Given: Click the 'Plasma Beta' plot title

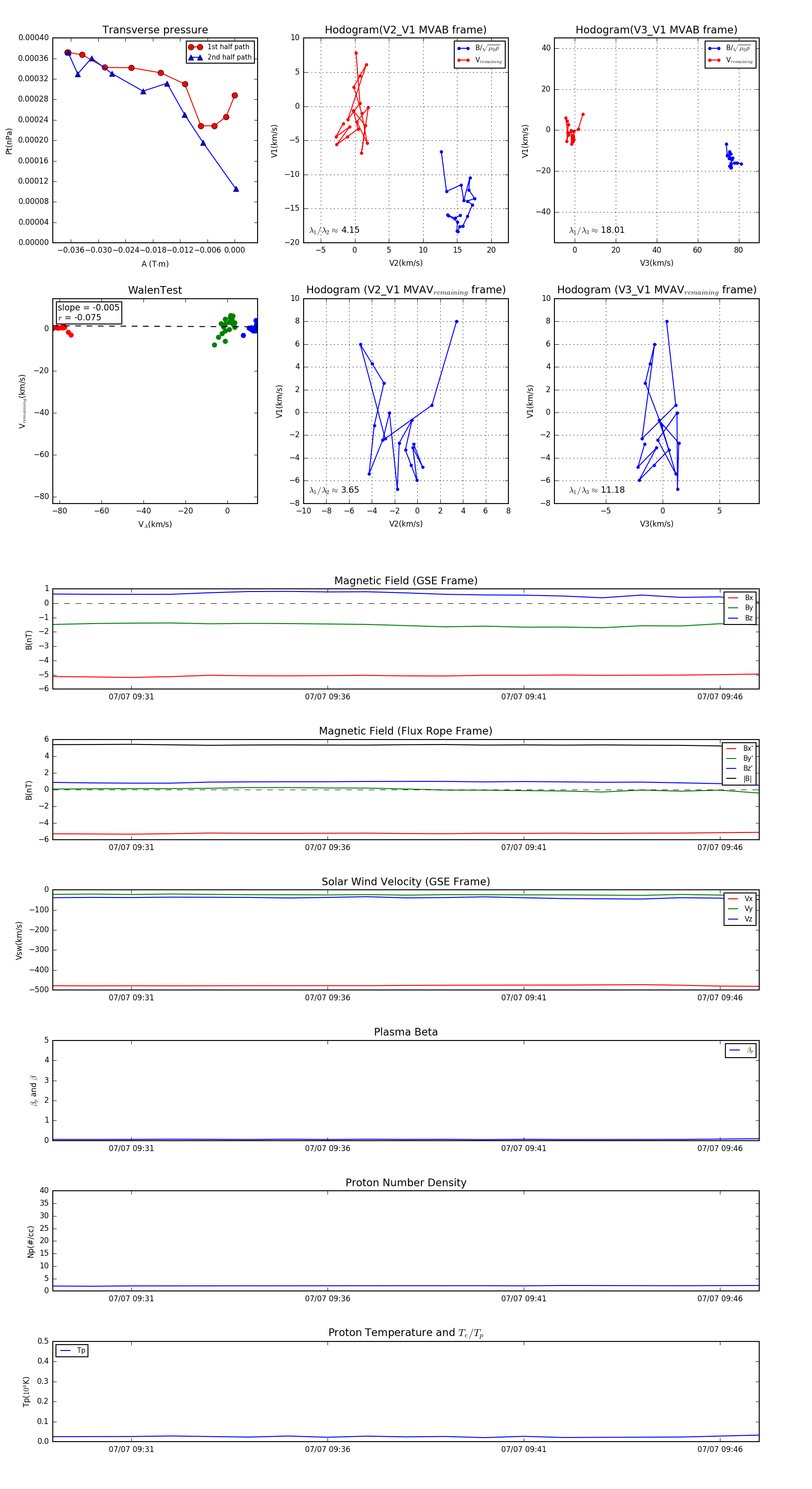Looking at the screenshot, I should (x=406, y=1032).
